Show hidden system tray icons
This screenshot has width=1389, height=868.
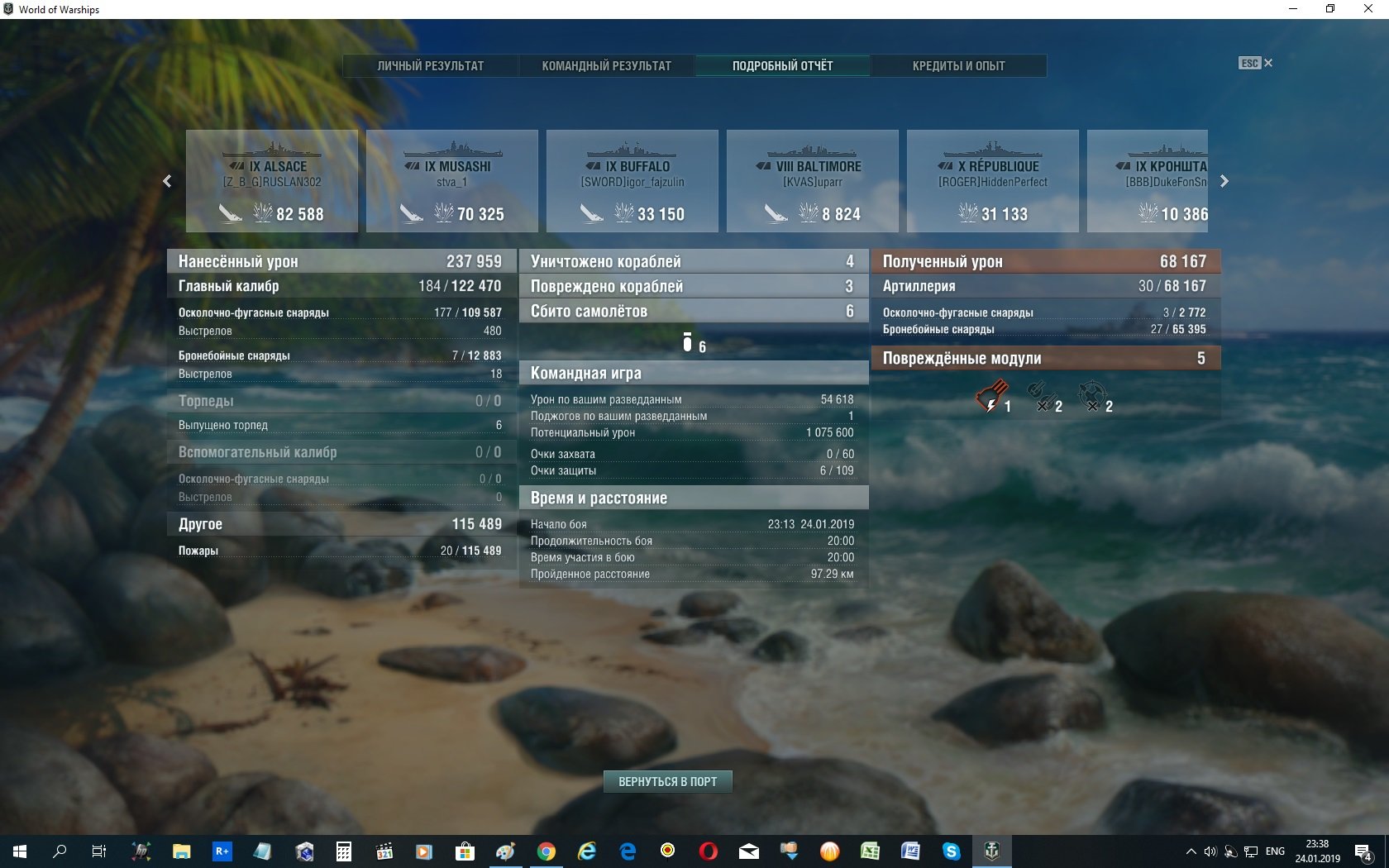tap(1191, 851)
